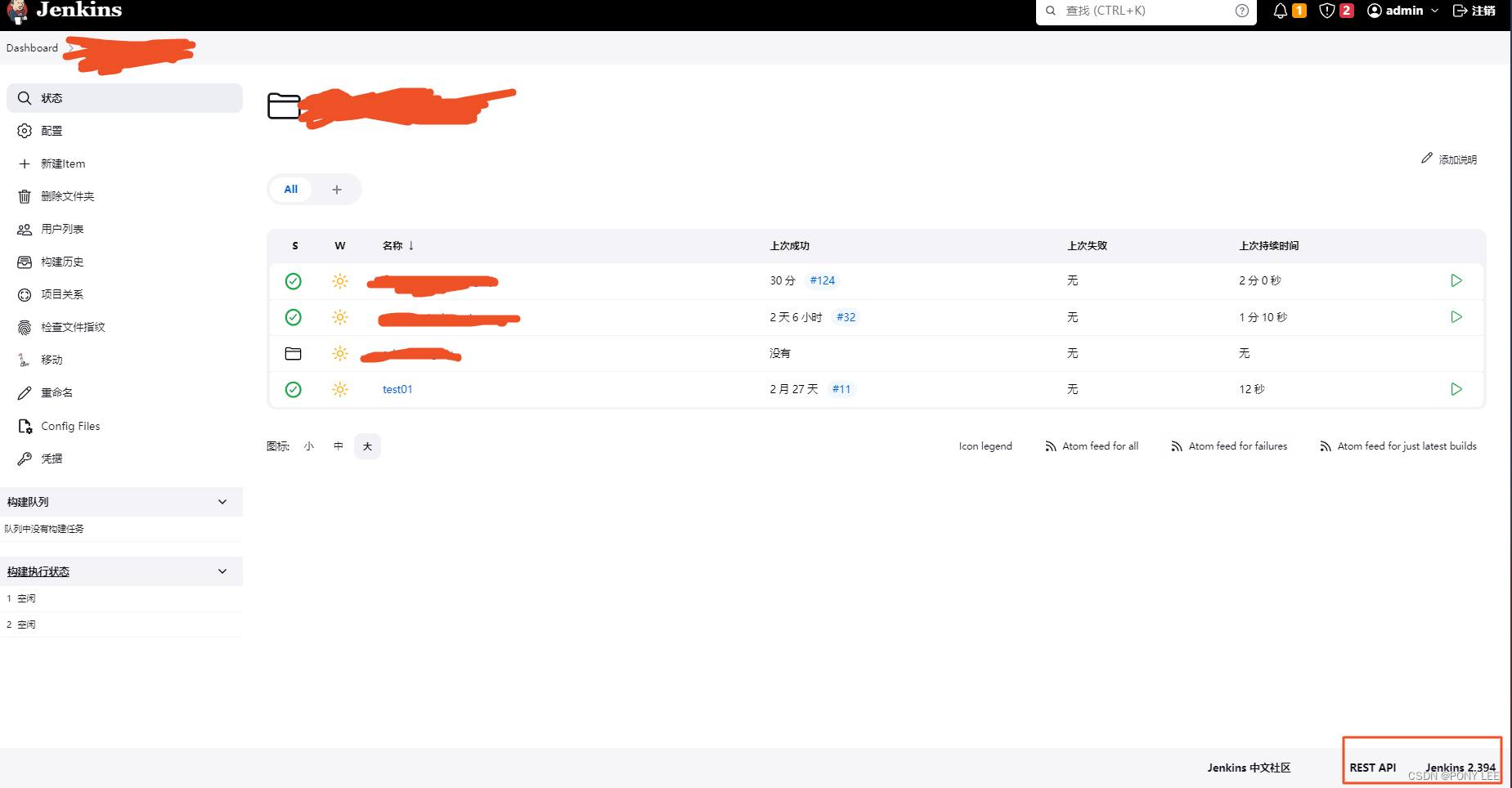
Task: Open the 新建Item creation page
Action: click(x=62, y=163)
